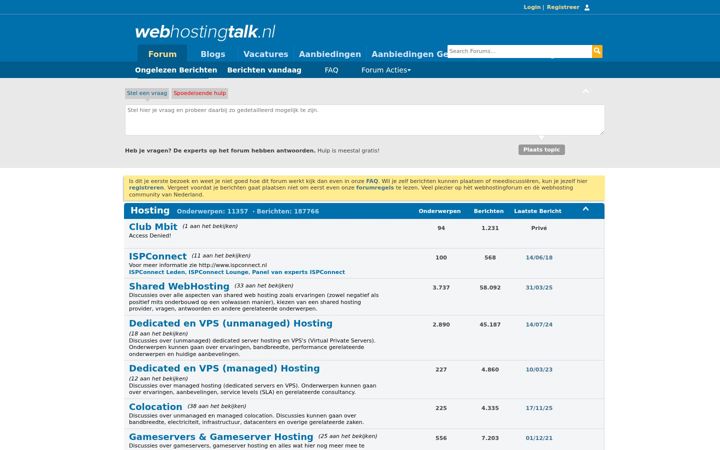Click the Onderwerpen column header

click(439, 211)
